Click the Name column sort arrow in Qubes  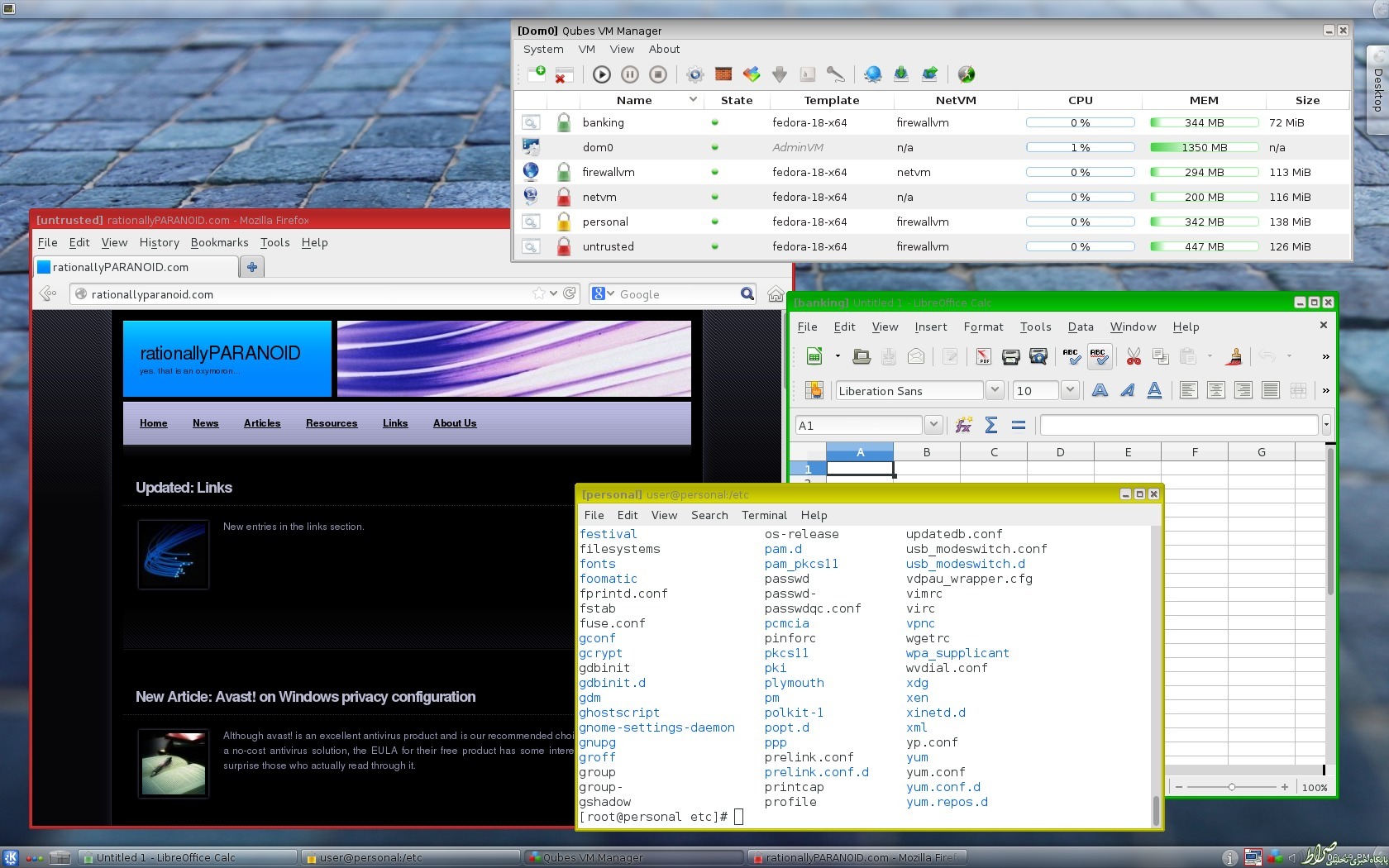(693, 99)
